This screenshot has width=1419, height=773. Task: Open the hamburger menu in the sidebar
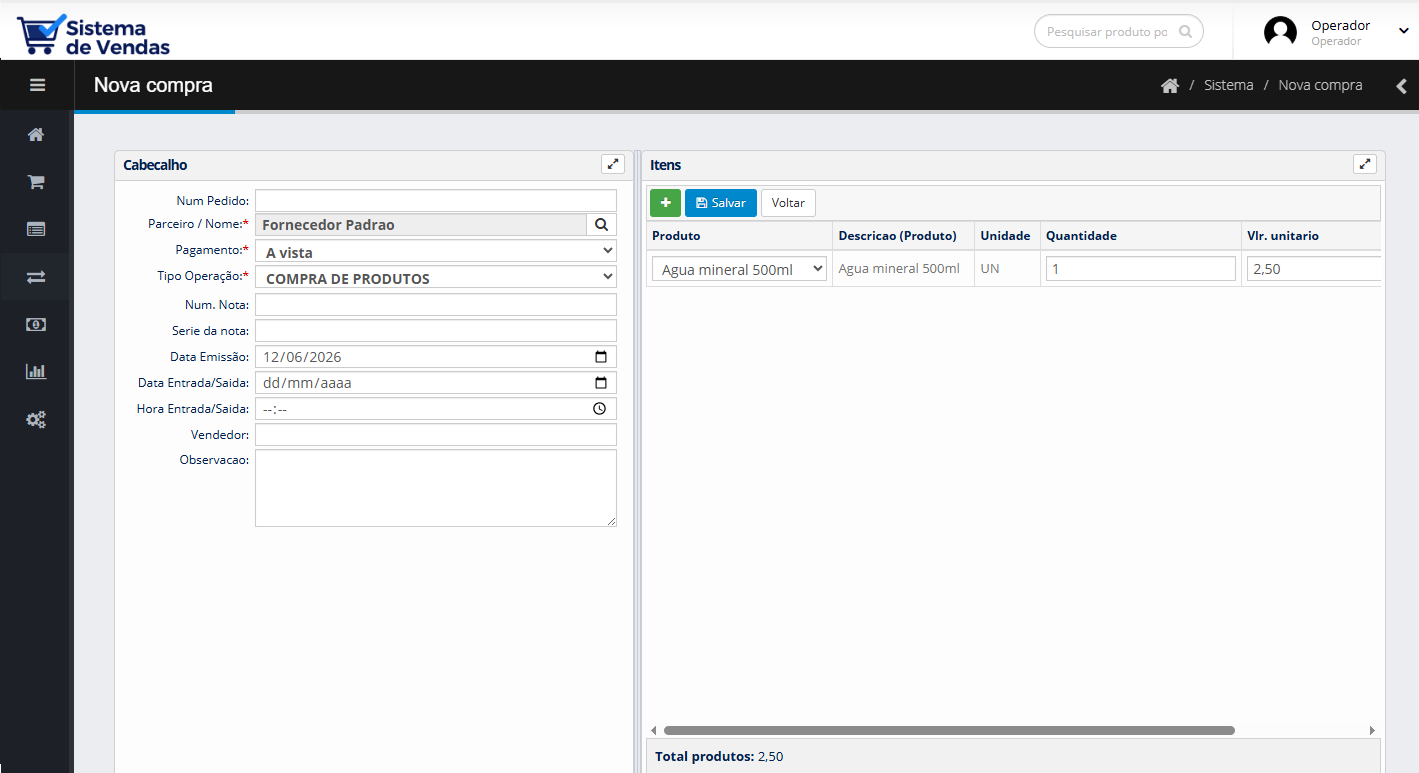37,85
